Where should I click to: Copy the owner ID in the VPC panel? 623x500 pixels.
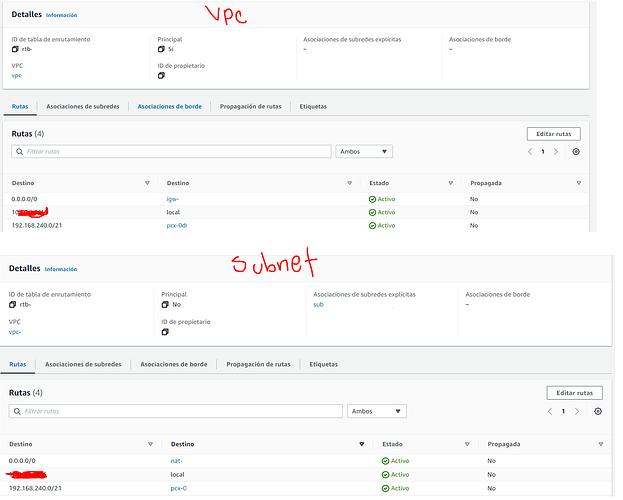(x=161, y=75)
